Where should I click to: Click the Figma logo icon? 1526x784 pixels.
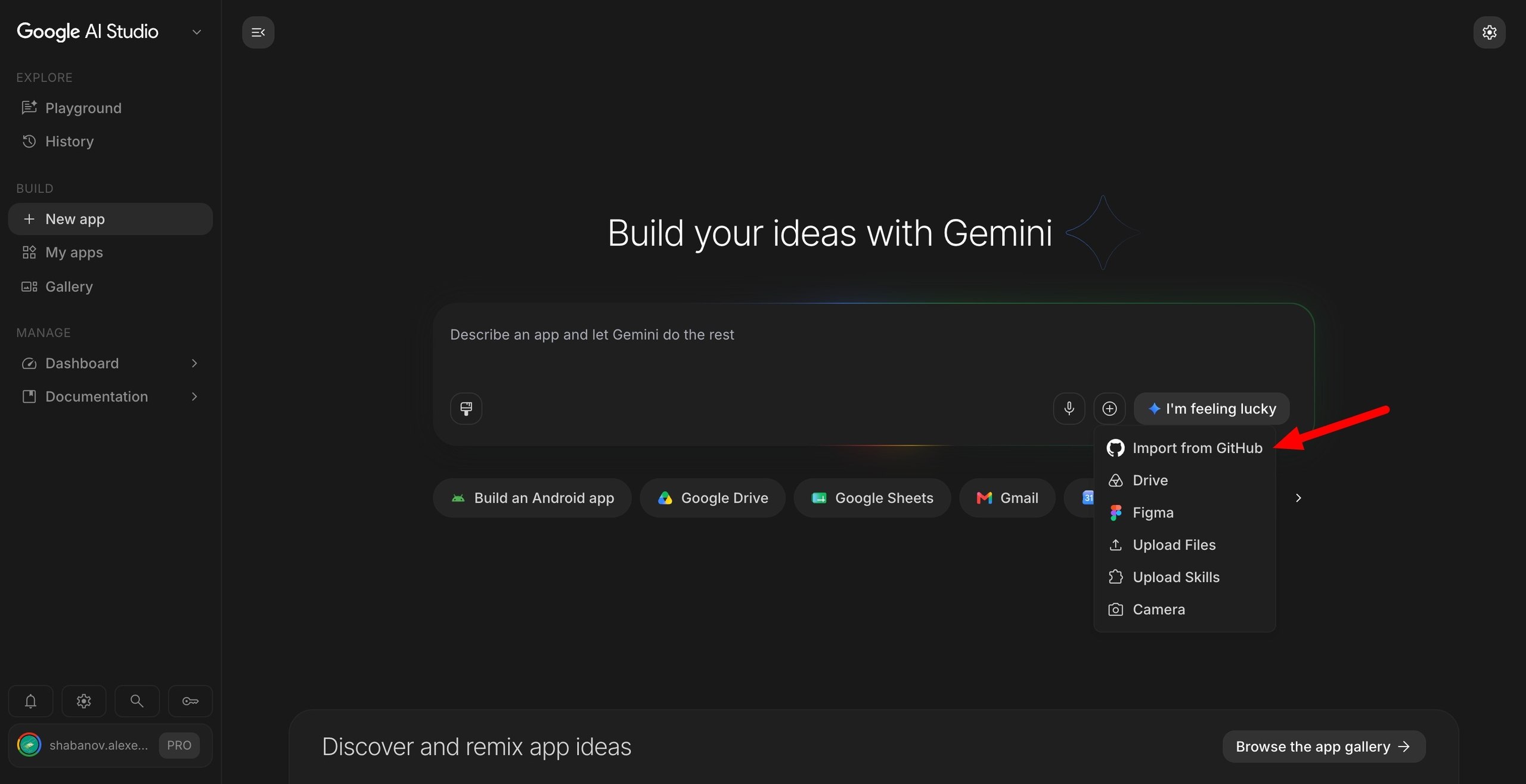1115,512
